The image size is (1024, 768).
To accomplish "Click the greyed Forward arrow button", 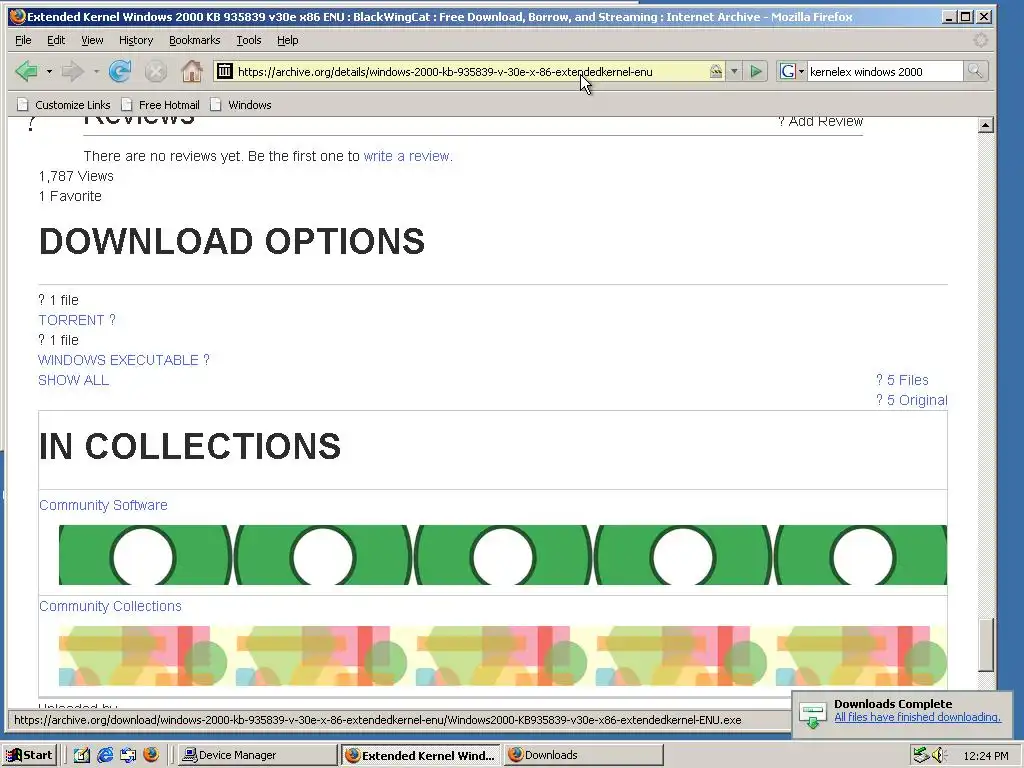I will coord(72,71).
